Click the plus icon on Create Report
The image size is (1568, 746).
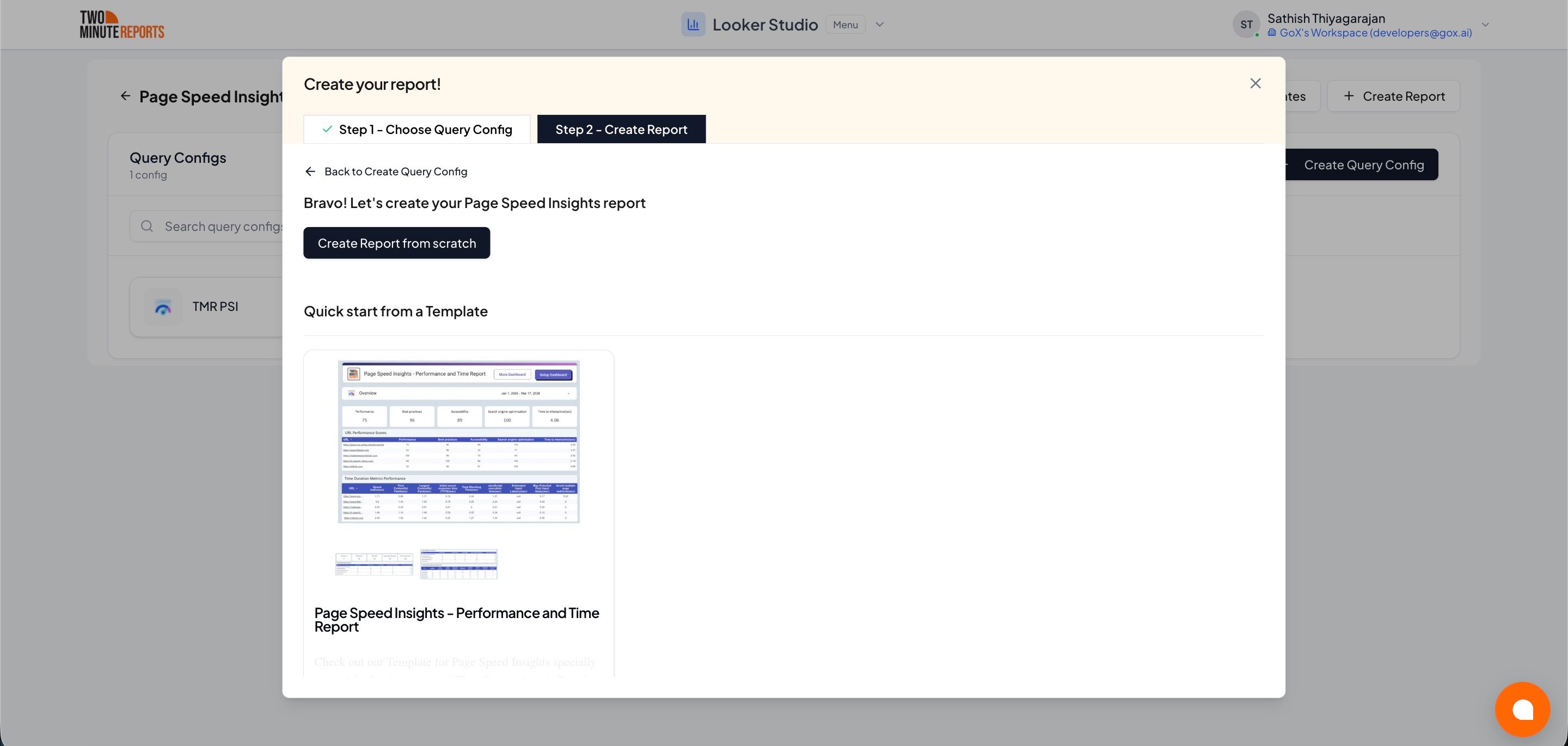1349,96
